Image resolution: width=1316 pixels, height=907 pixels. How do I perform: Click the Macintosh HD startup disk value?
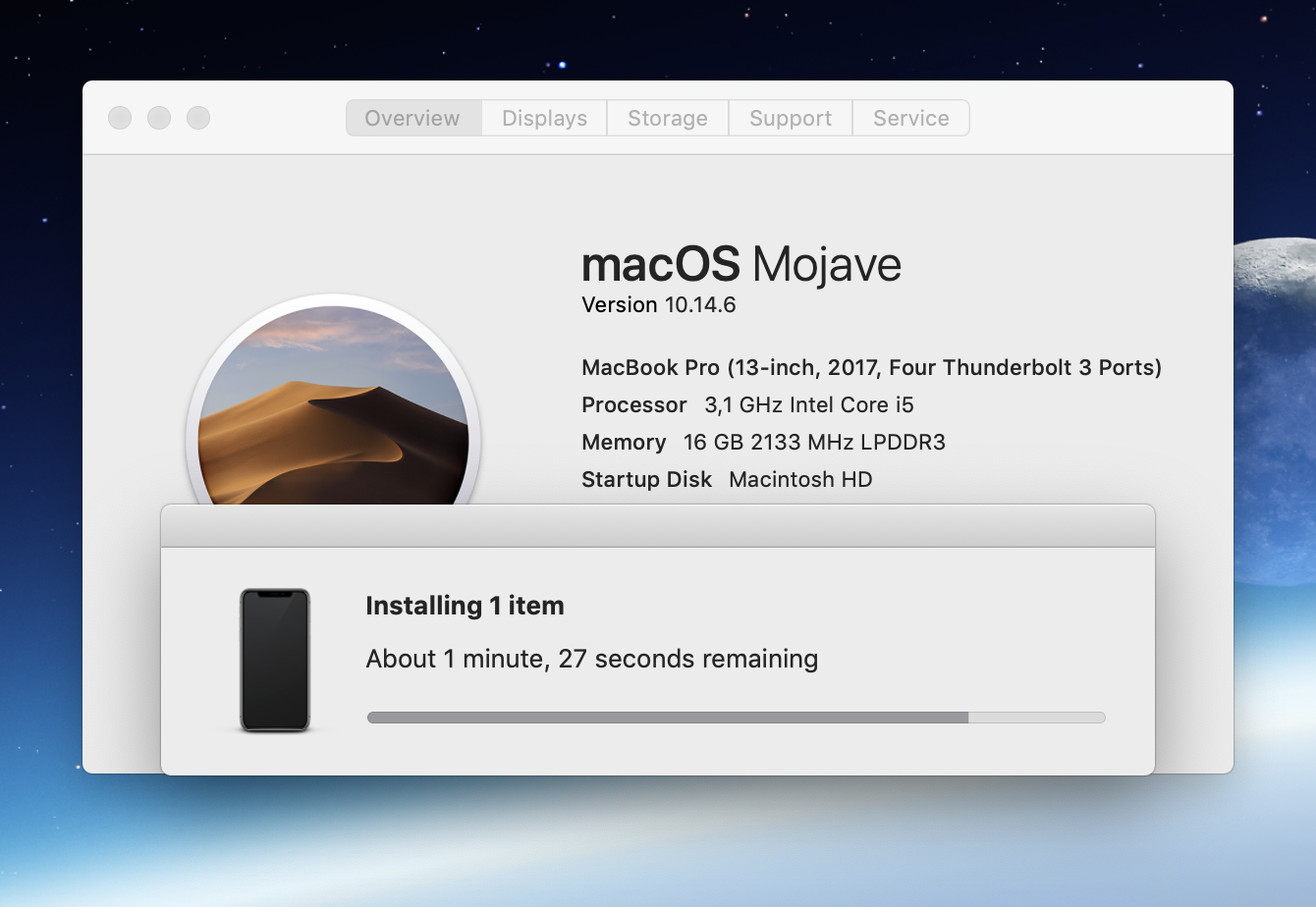(800, 479)
